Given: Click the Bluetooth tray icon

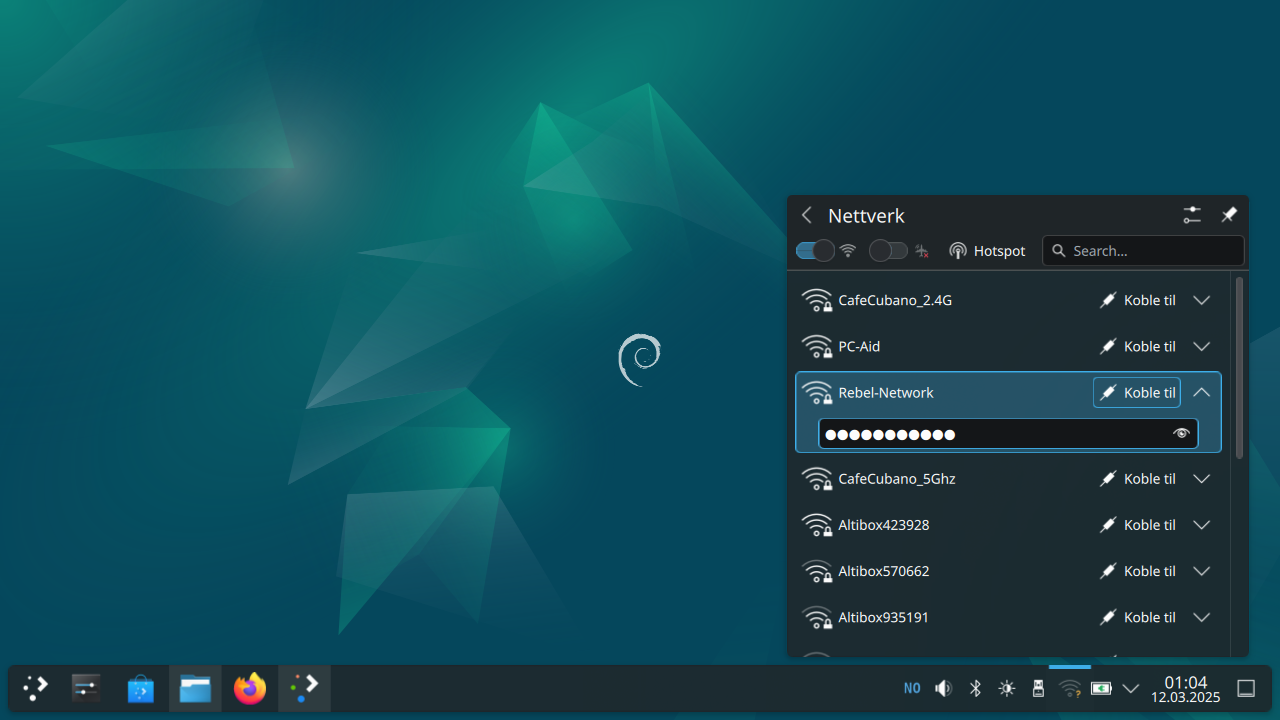Looking at the screenshot, I should pyautogui.click(x=975, y=688).
